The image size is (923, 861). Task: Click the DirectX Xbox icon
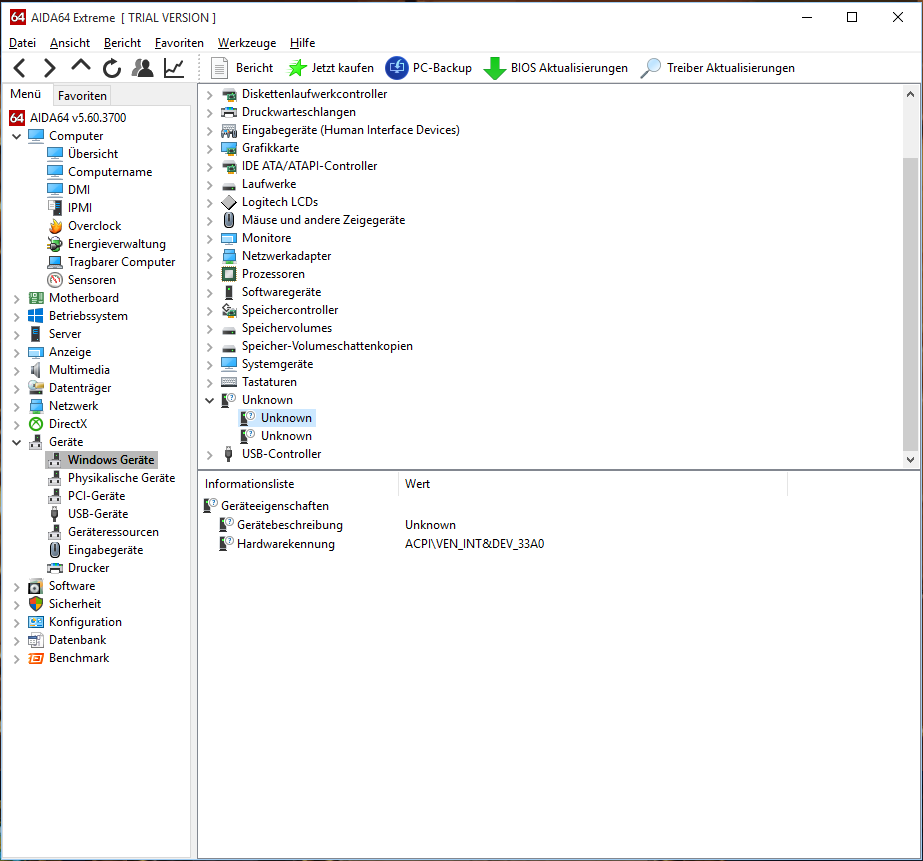tap(36, 424)
